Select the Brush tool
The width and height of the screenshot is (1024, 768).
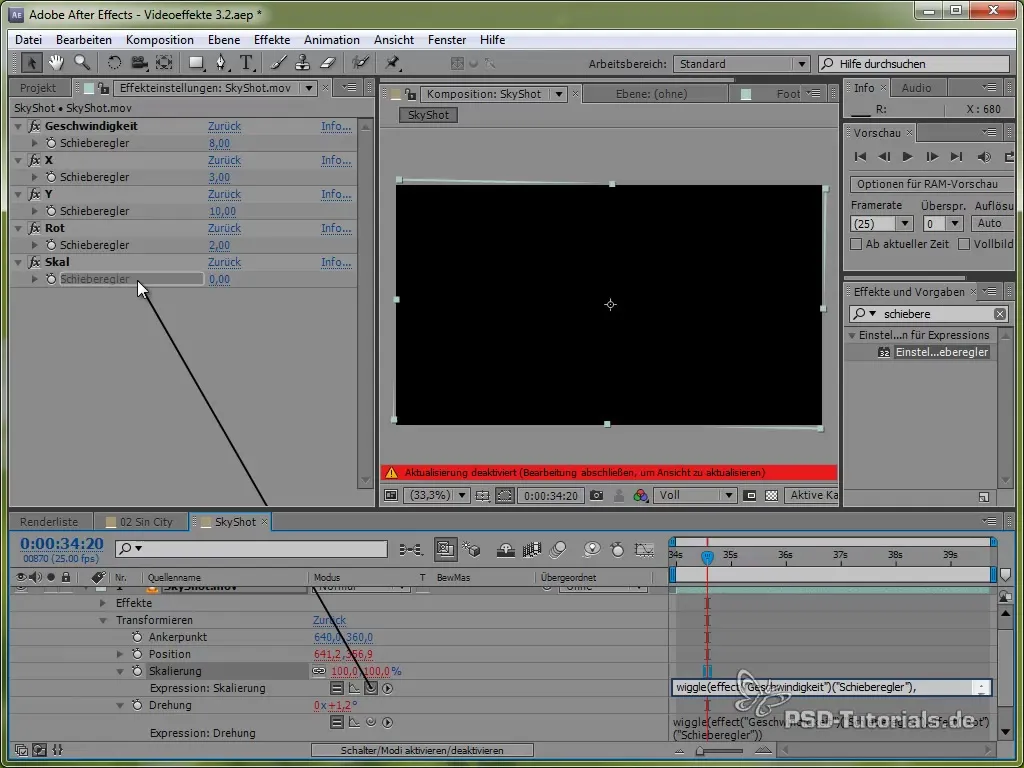click(x=278, y=63)
